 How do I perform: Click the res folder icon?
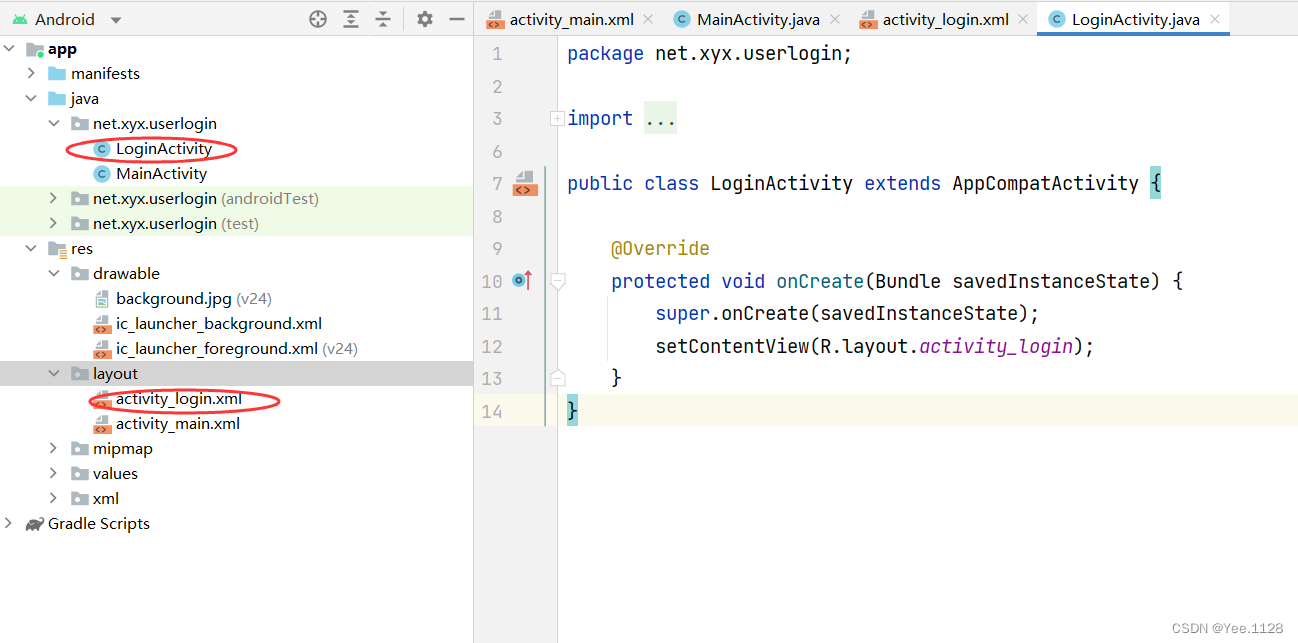pyautogui.click(x=57, y=248)
